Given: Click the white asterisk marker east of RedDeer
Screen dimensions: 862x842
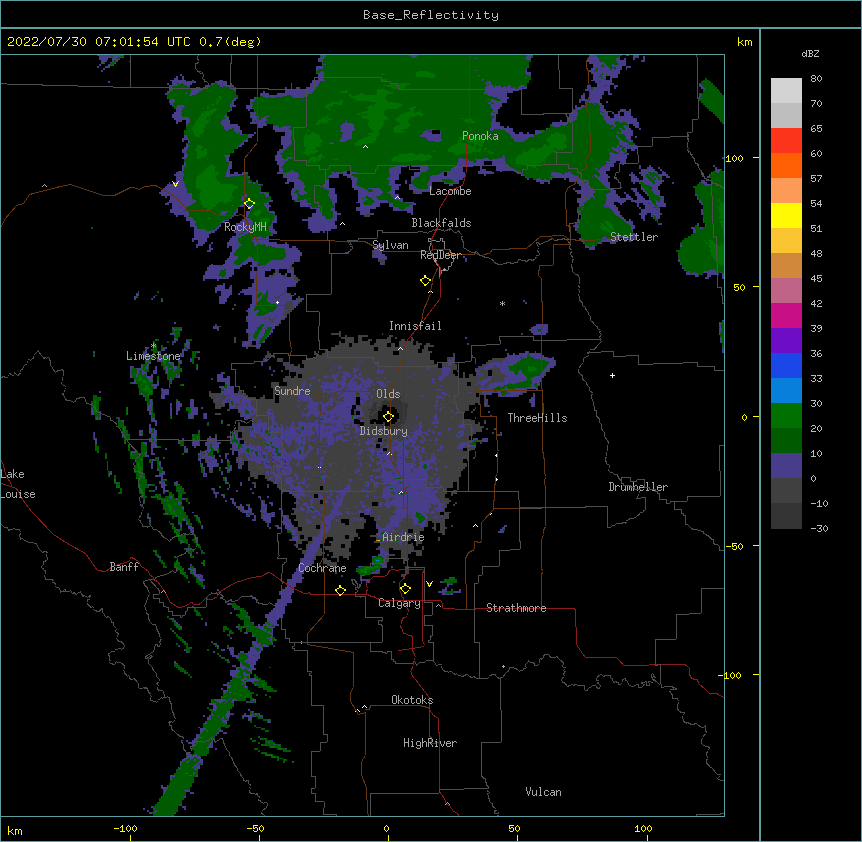Looking at the screenshot, I should (502, 303).
